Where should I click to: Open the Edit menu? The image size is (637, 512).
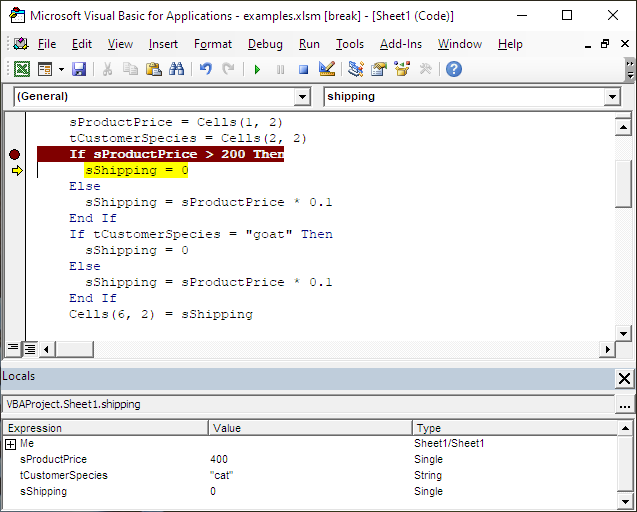coord(82,44)
